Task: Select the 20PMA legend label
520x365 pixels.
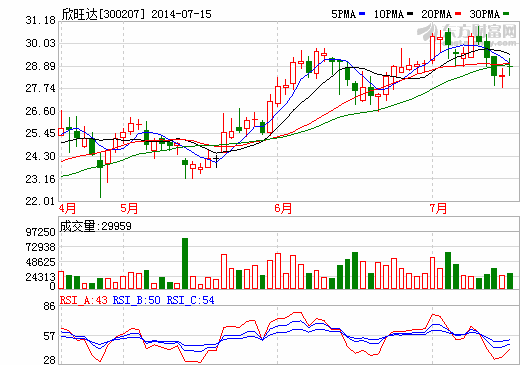Action: (437, 14)
